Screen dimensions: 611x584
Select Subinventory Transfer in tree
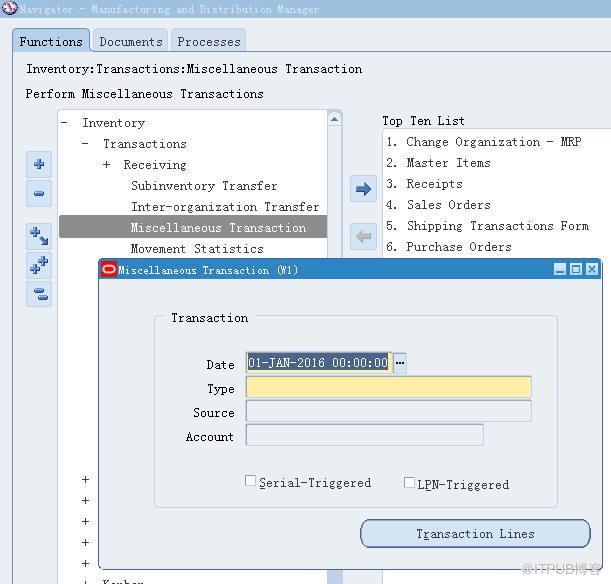(204, 186)
